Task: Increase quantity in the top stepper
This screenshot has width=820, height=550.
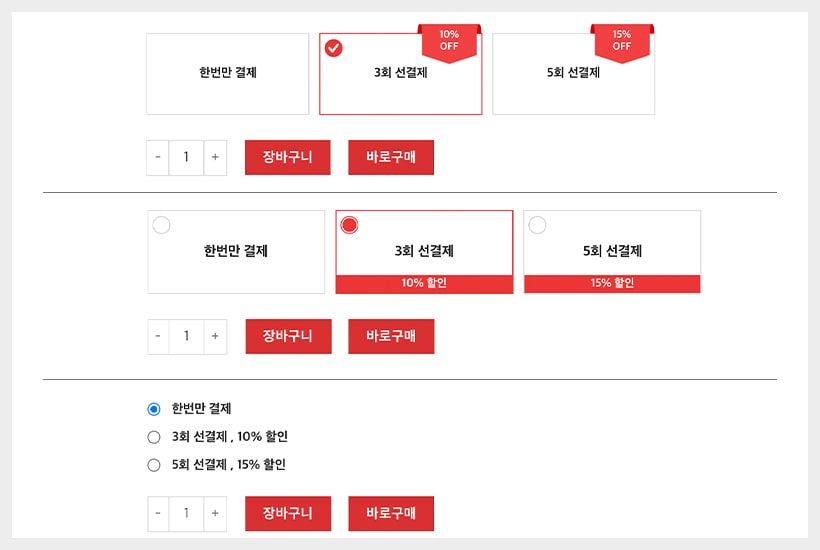Action: click(x=215, y=158)
